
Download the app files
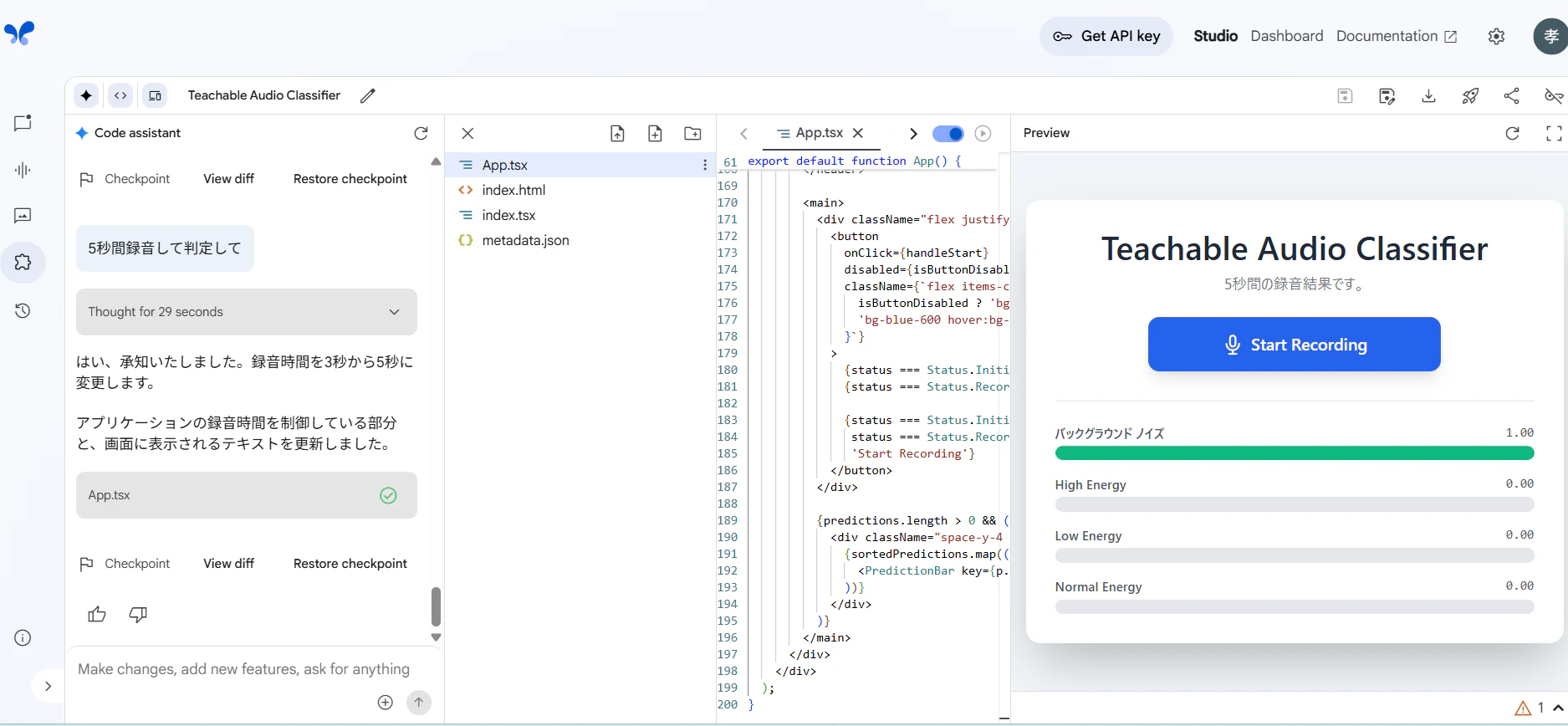click(1428, 95)
